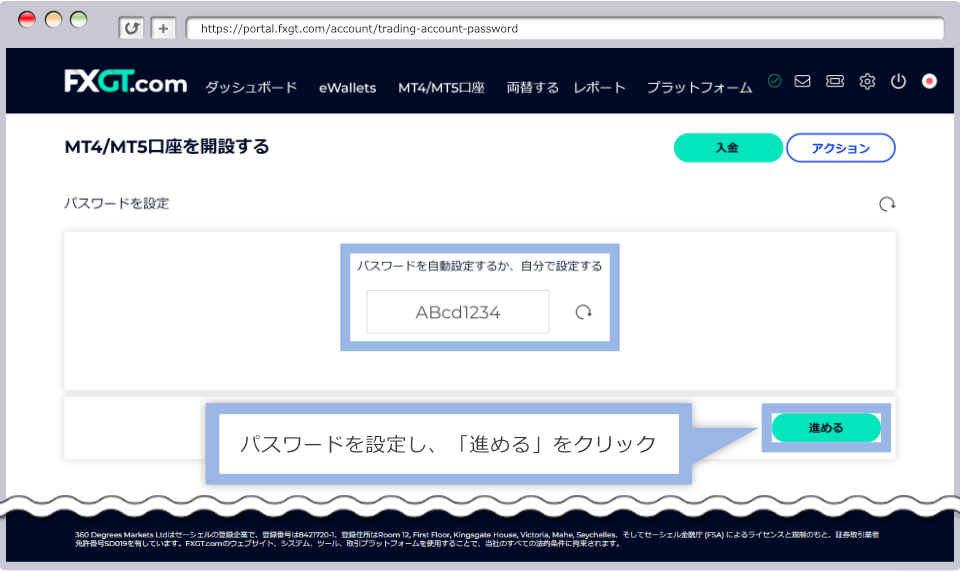Click the ticket icon in header
Image resolution: width=960 pixels, height=571 pixels.
coord(834,81)
